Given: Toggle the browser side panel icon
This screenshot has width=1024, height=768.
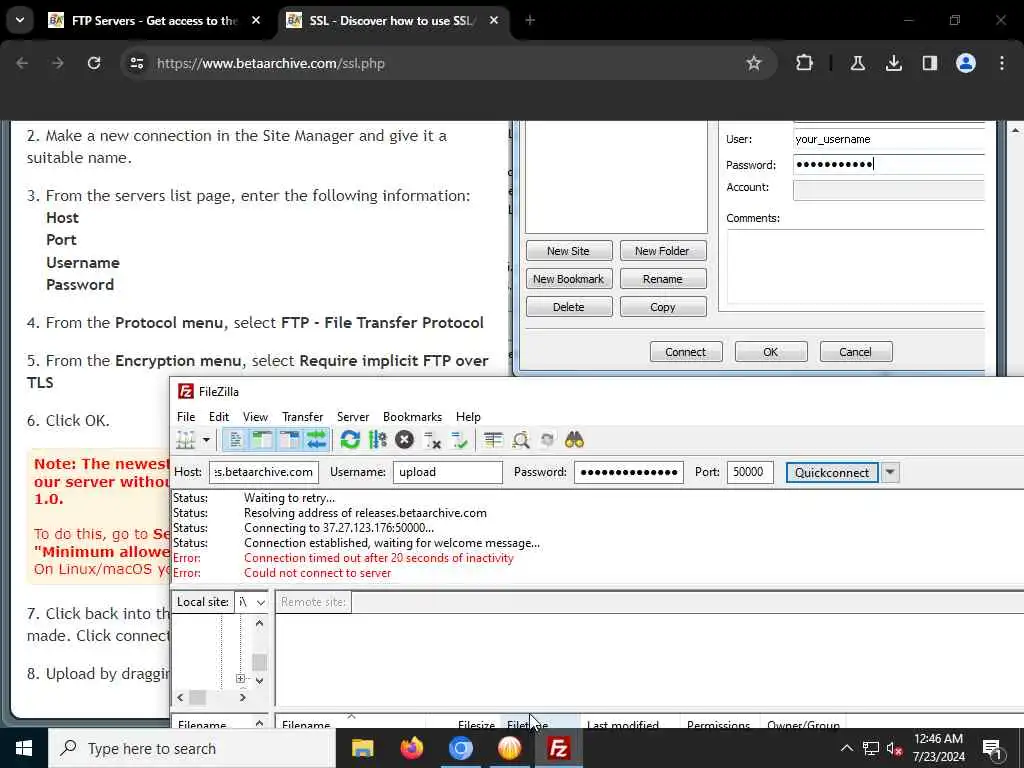Looking at the screenshot, I should 930,63.
